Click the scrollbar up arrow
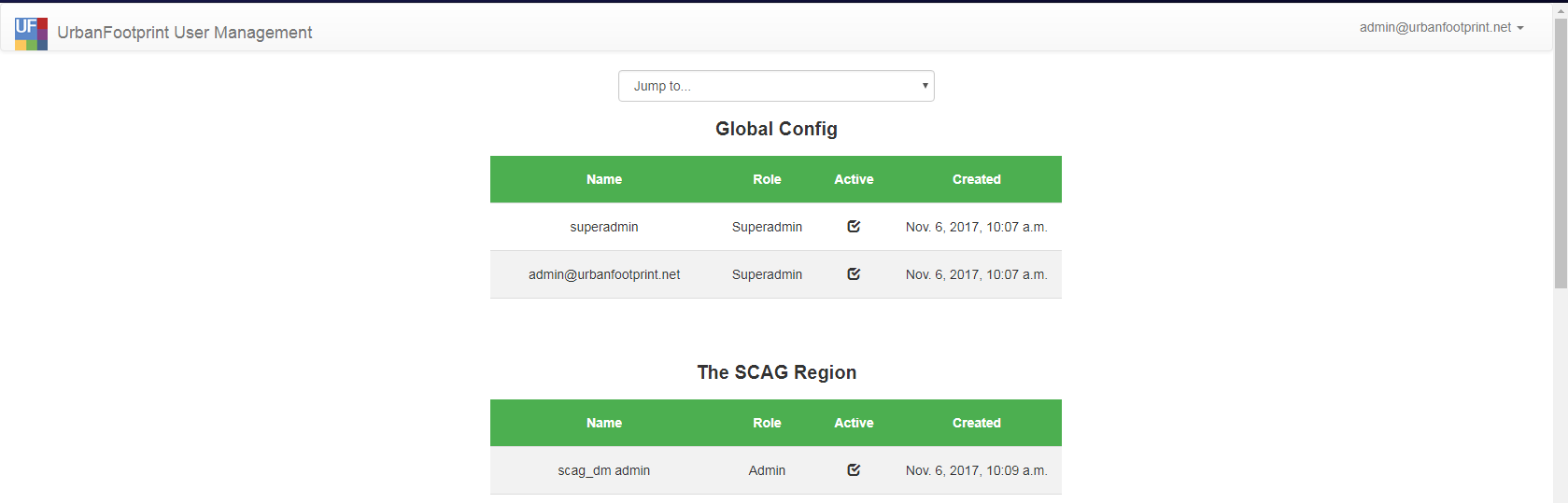Screen dimensions: 1568x503 coord(1561,9)
